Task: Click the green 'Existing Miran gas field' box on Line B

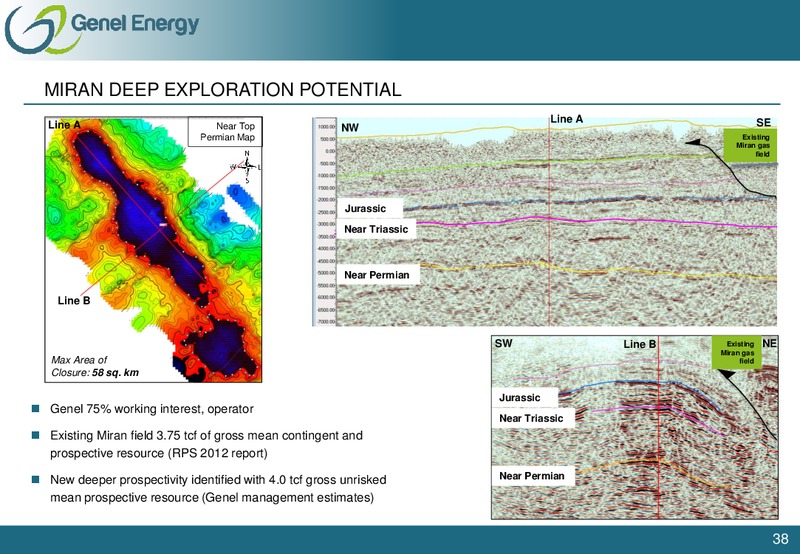Action: (x=737, y=352)
